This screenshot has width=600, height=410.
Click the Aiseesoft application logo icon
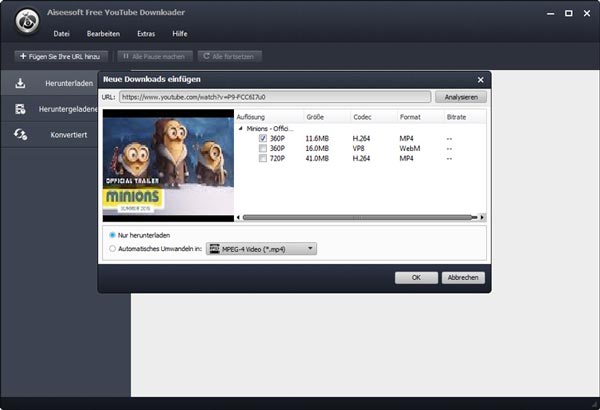point(27,21)
